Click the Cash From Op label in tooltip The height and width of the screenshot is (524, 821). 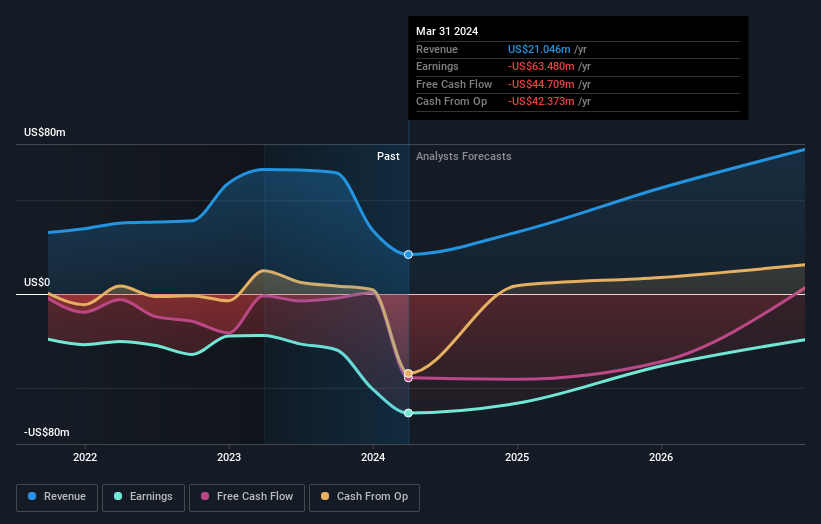(x=451, y=102)
